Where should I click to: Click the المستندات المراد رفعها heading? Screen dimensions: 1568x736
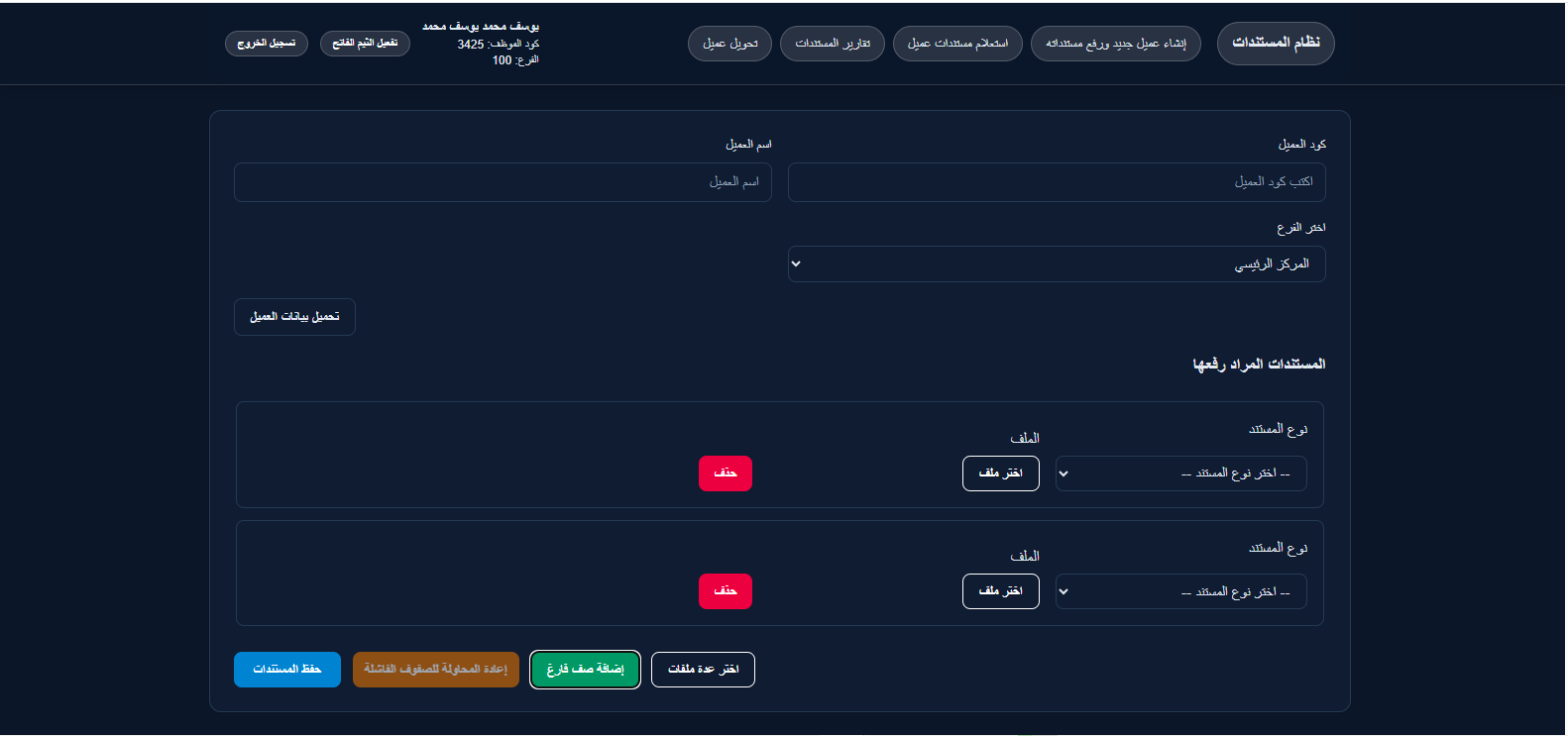(x=1259, y=365)
